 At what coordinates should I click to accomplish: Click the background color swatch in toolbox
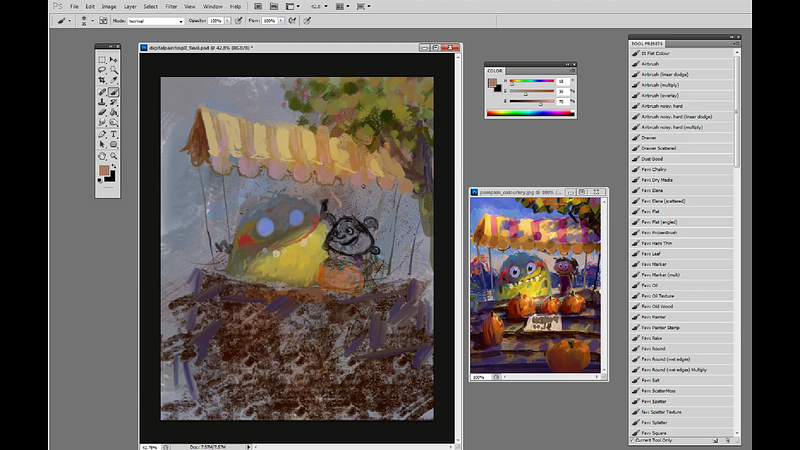point(111,177)
